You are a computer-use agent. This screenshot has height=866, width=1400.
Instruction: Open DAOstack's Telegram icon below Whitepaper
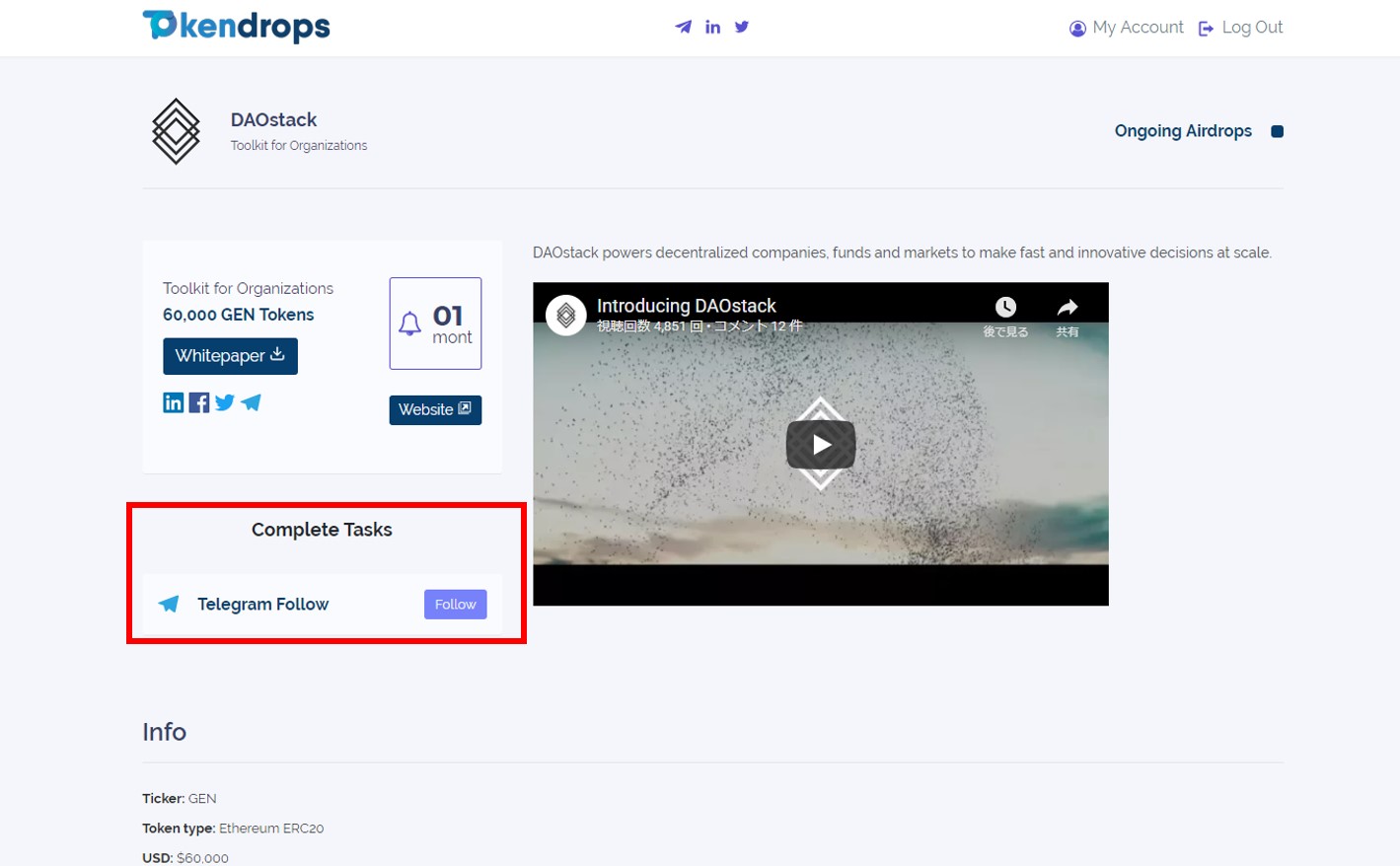pyautogui.click(x=252, y=402)
